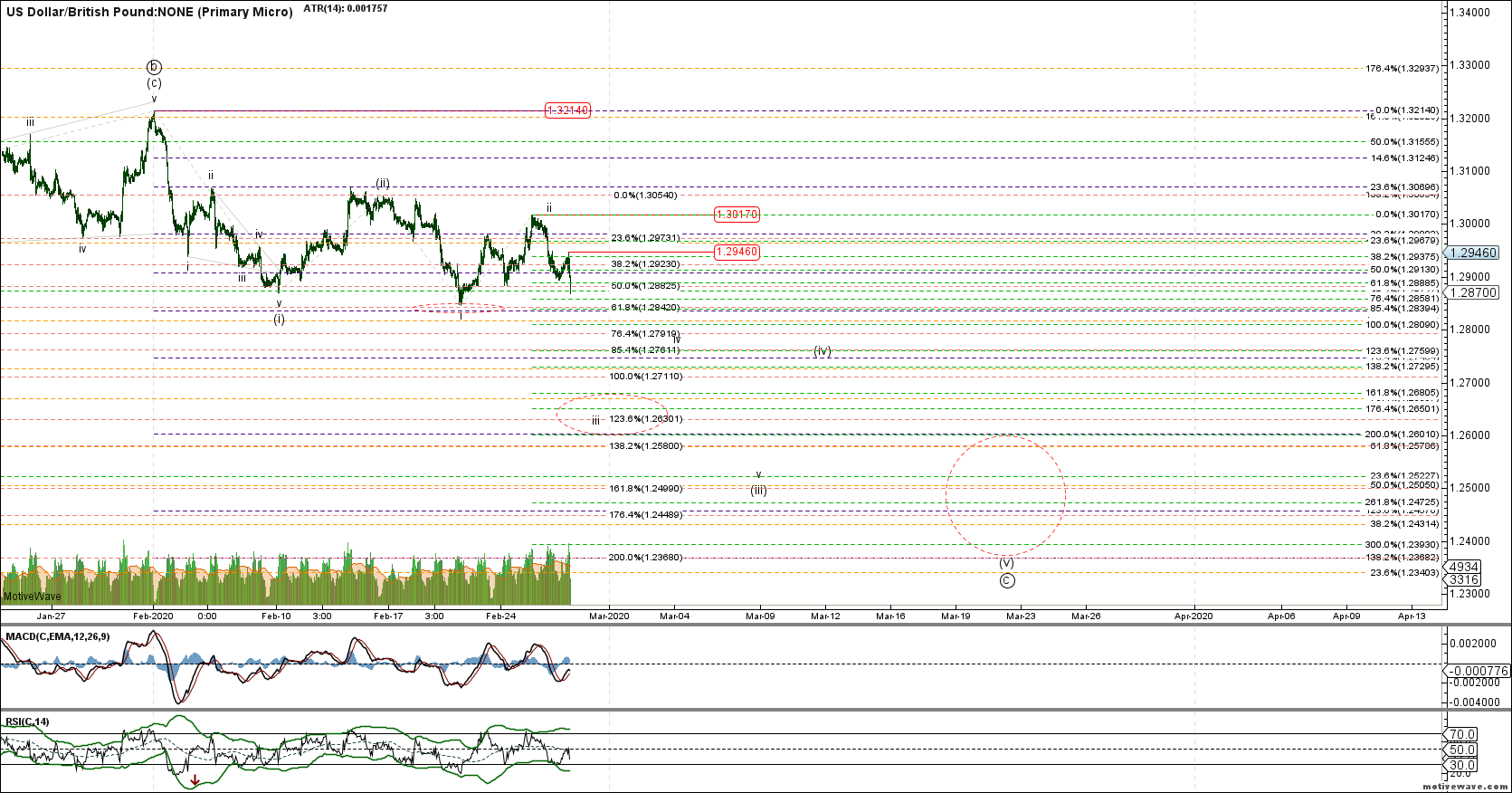Click the US Dollar/British Pound chart title
Image resolution: width=1512 pixels, height=793 pixels.
(149, 12)
